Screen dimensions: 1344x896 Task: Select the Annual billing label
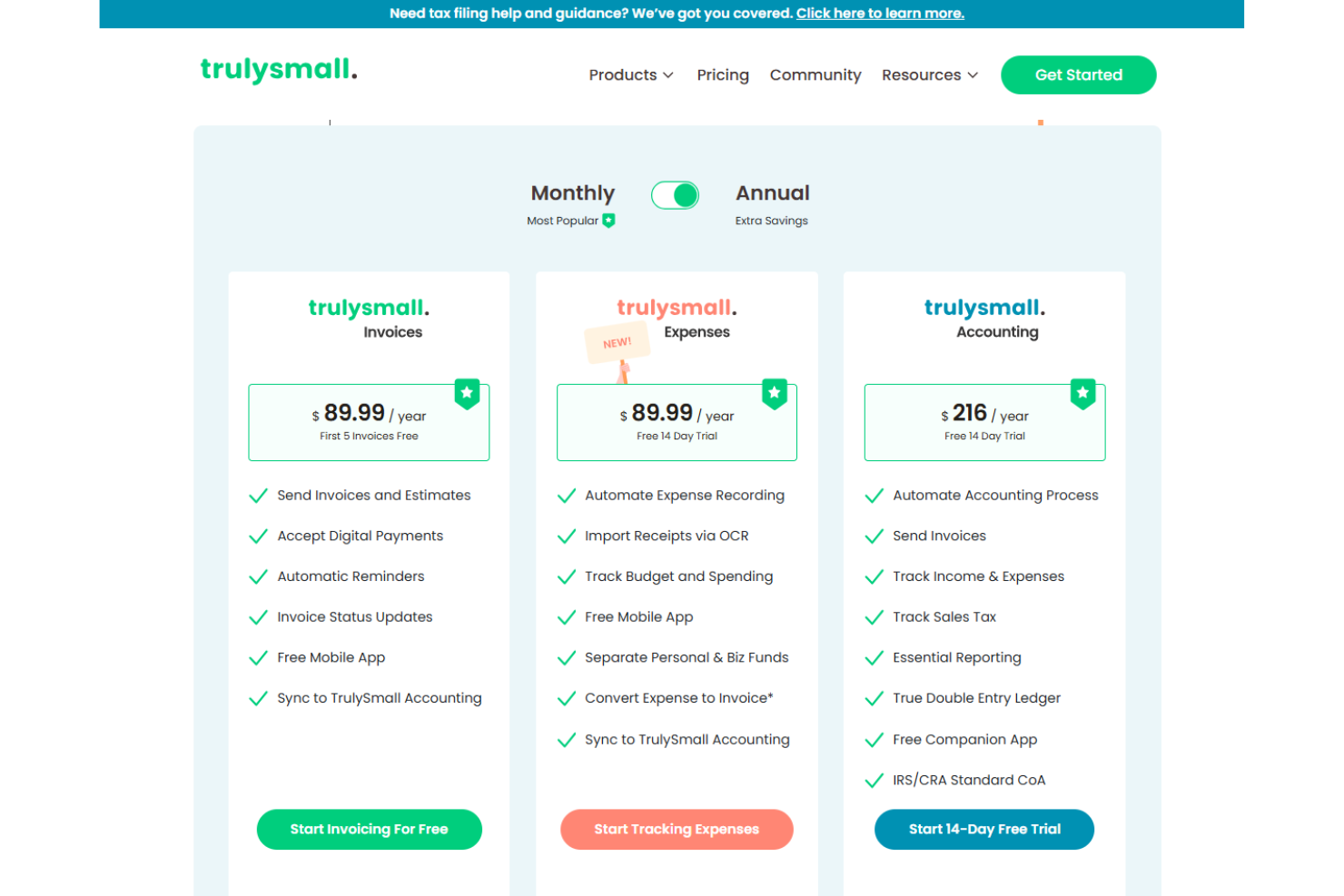[773, 193]
